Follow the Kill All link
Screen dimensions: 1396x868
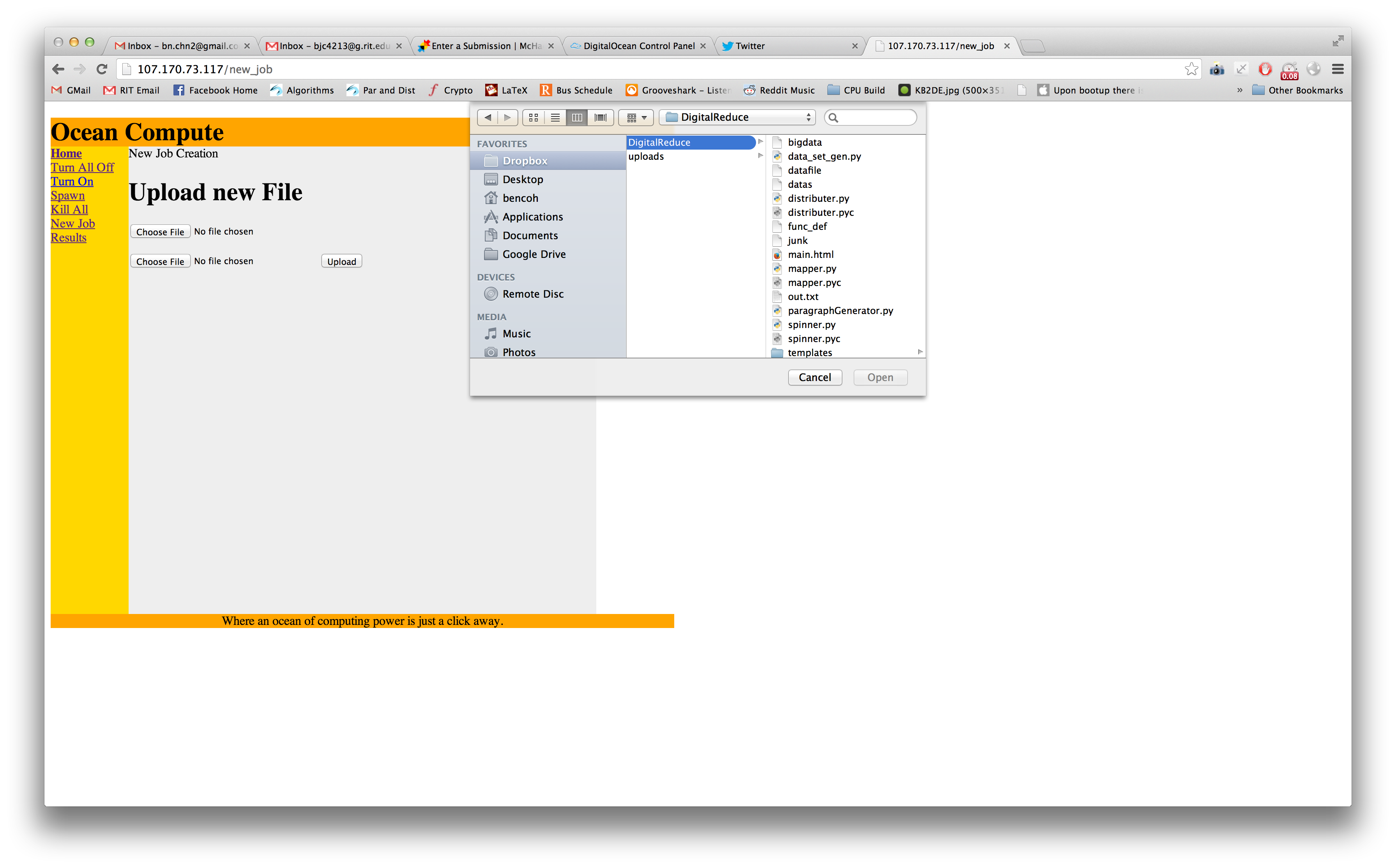69,210
